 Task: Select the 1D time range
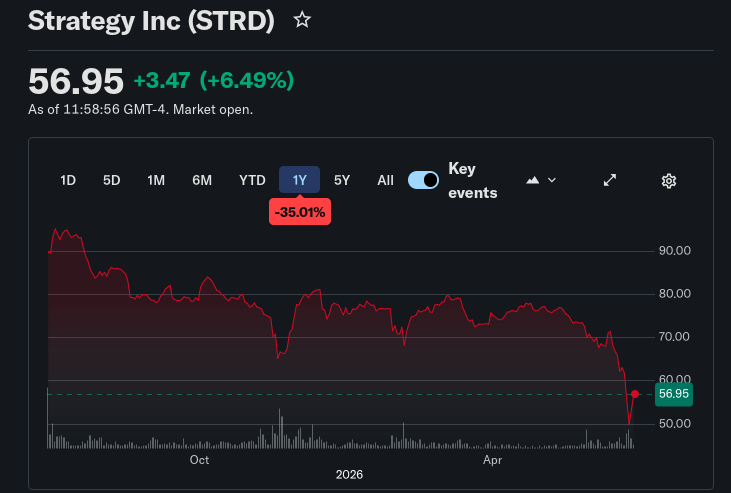pyautogui.click(x=68, y=180)
